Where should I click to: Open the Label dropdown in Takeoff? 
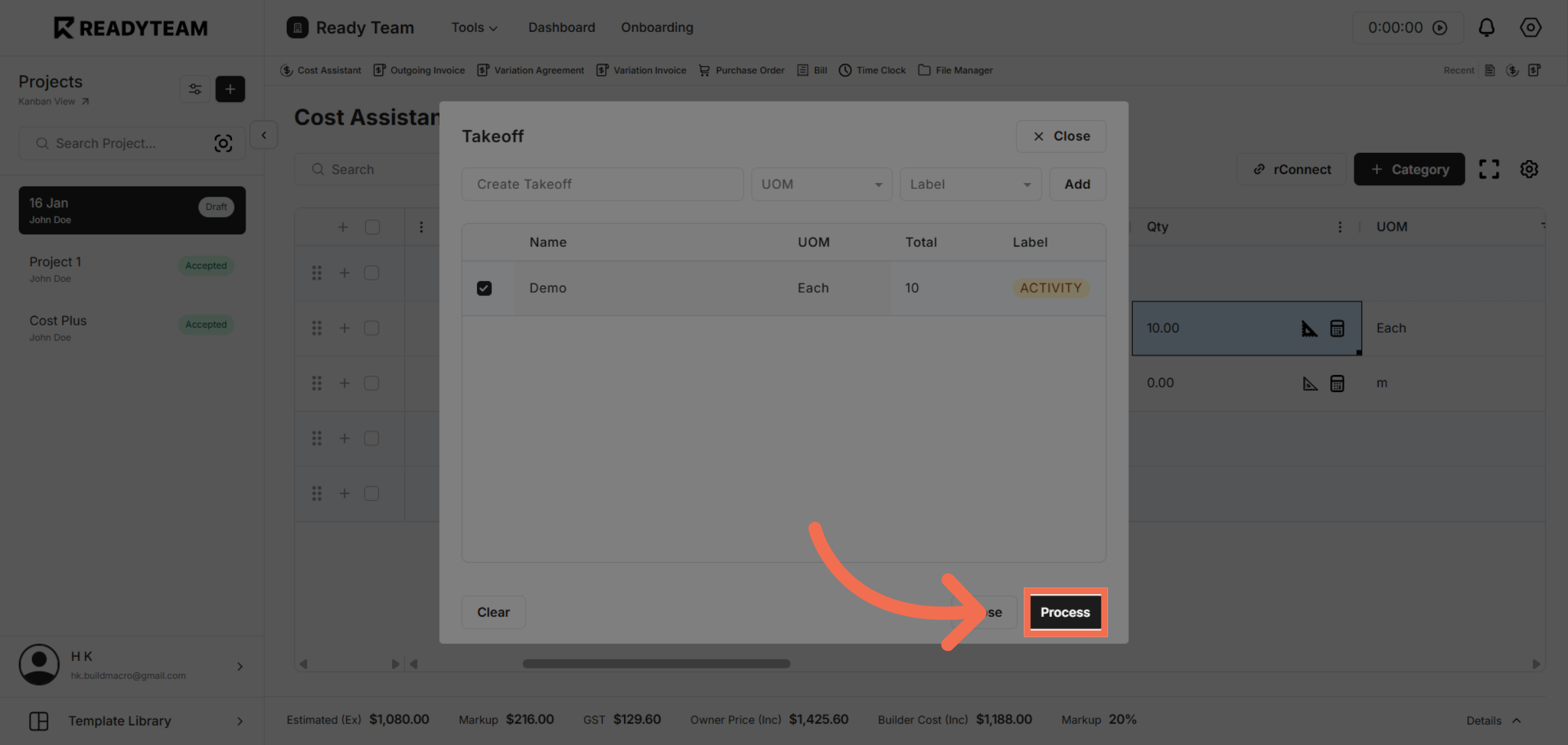pyautogui.click(x=970, y=184)
